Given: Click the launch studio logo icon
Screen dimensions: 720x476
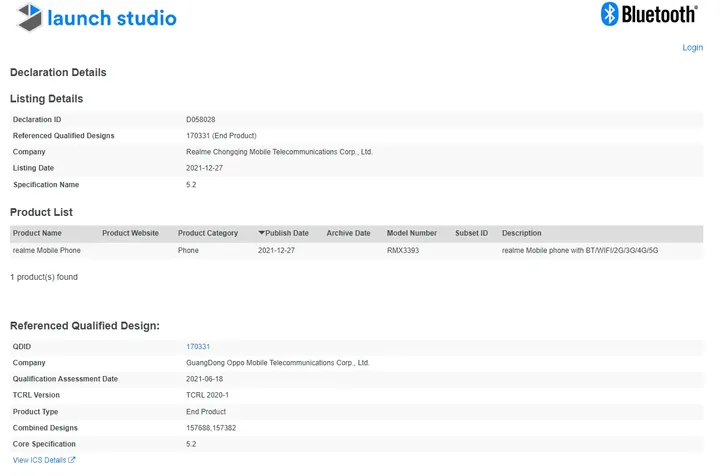Looking at the screenshot, I should [28, 17].
